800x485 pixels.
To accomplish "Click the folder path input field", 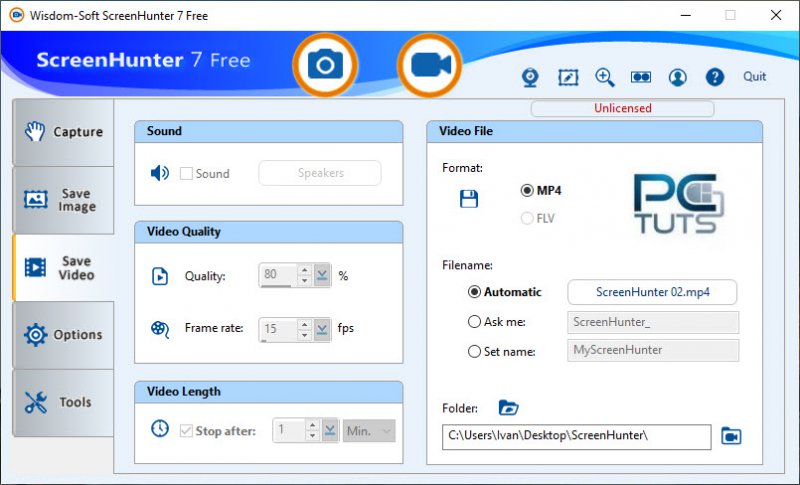I will [x=577, y=437].
